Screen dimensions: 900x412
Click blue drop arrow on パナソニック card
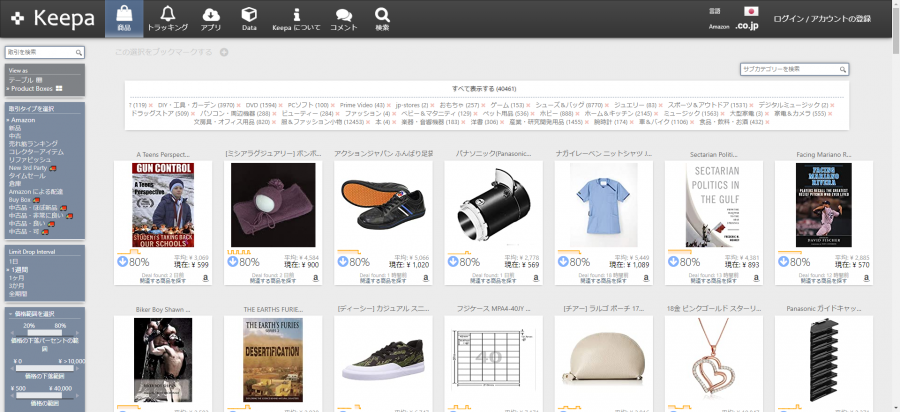click(453, 262)
